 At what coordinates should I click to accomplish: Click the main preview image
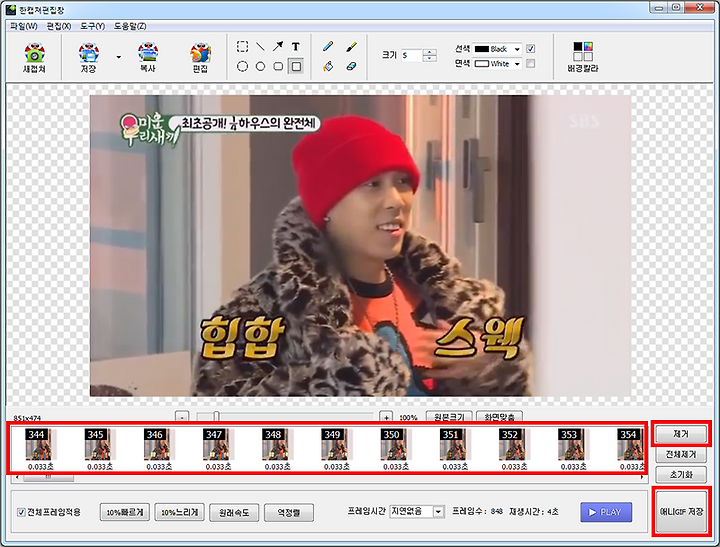point(360,246)
